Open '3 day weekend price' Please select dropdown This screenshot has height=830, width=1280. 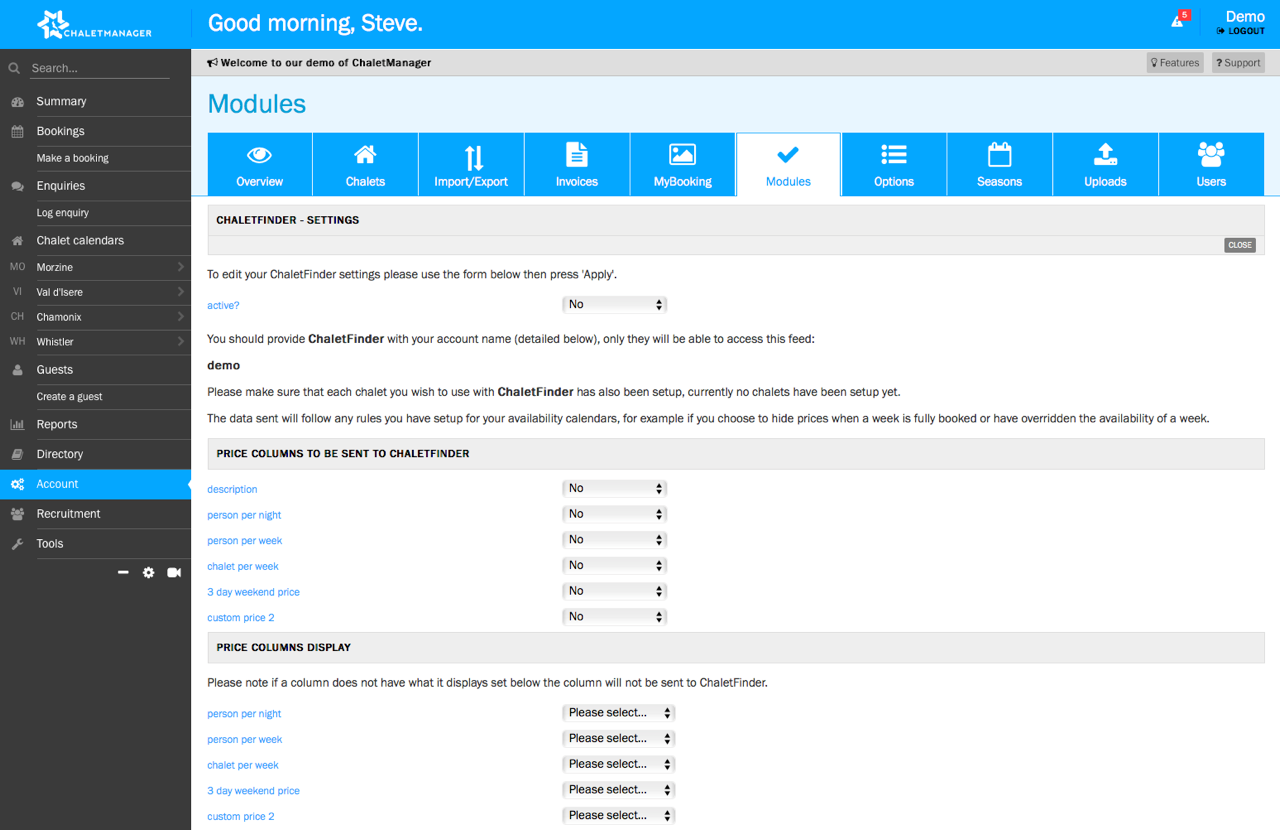(x=619, y=790)
